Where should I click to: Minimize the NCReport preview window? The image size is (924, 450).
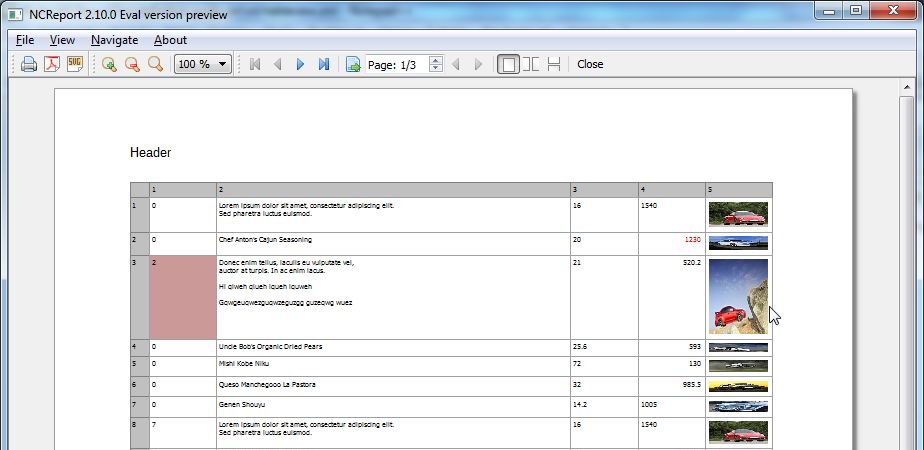(829, 11)
